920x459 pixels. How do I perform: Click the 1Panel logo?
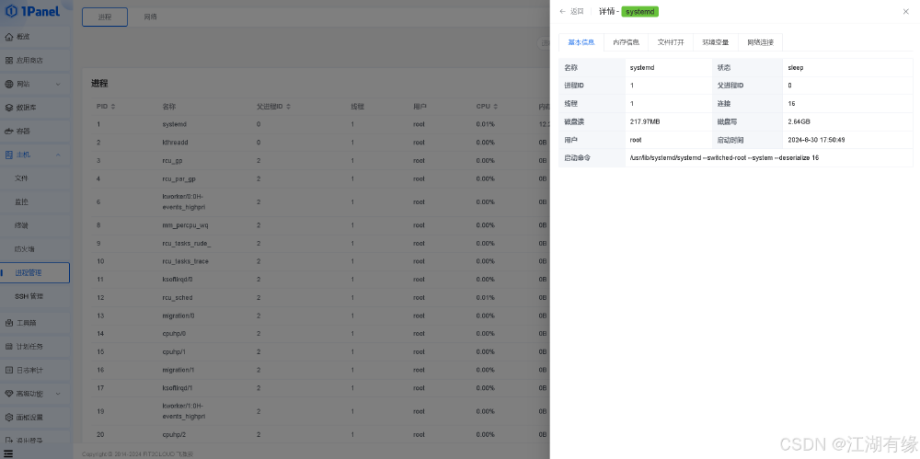click(x=32, y=11)
